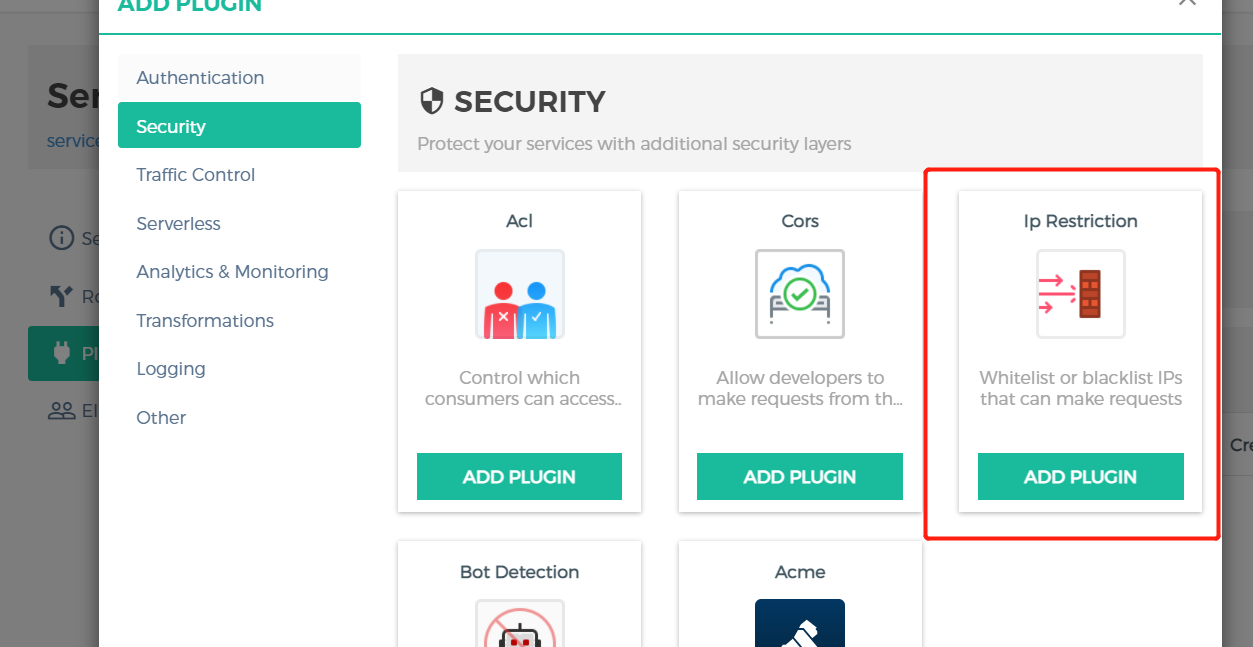Screen dimensions: 1253x647
Task: Click the Ip Restriction firewall icon
Action: pos(1080,294)
